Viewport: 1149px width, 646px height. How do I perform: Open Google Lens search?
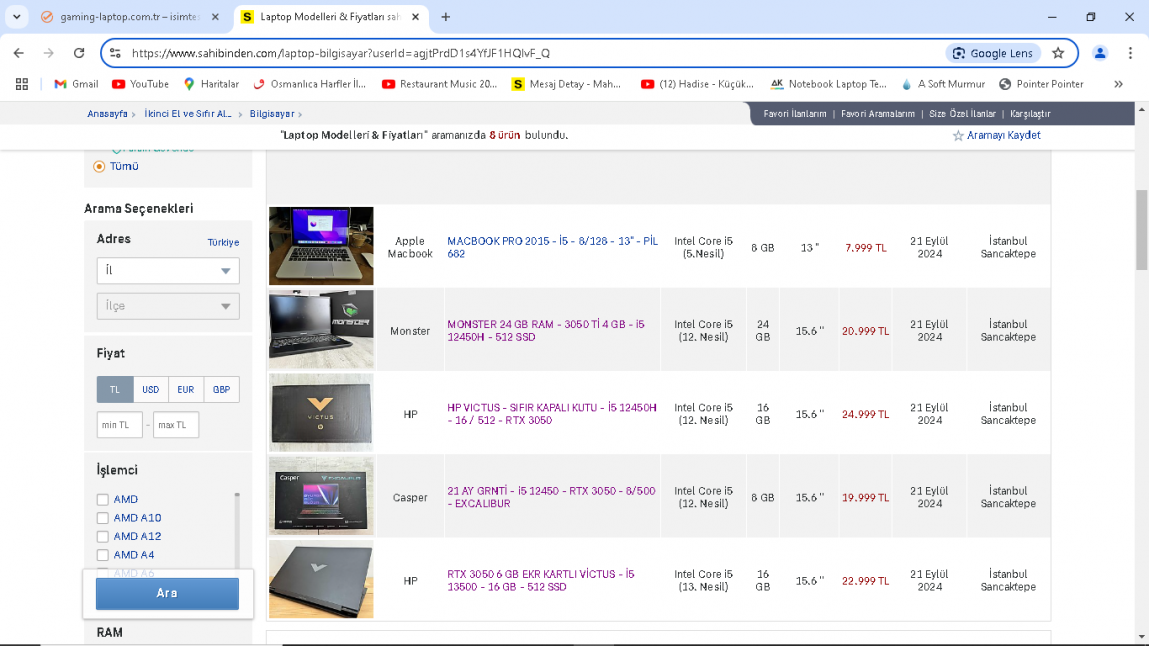click(993, 53)
